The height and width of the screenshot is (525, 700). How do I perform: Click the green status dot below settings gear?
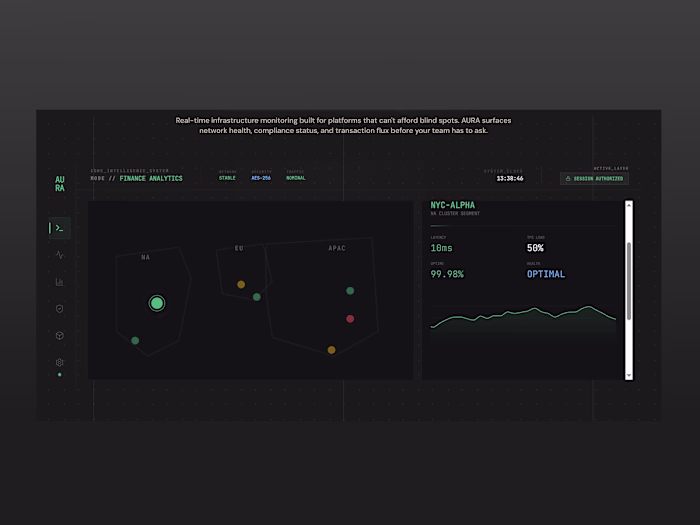59,375
